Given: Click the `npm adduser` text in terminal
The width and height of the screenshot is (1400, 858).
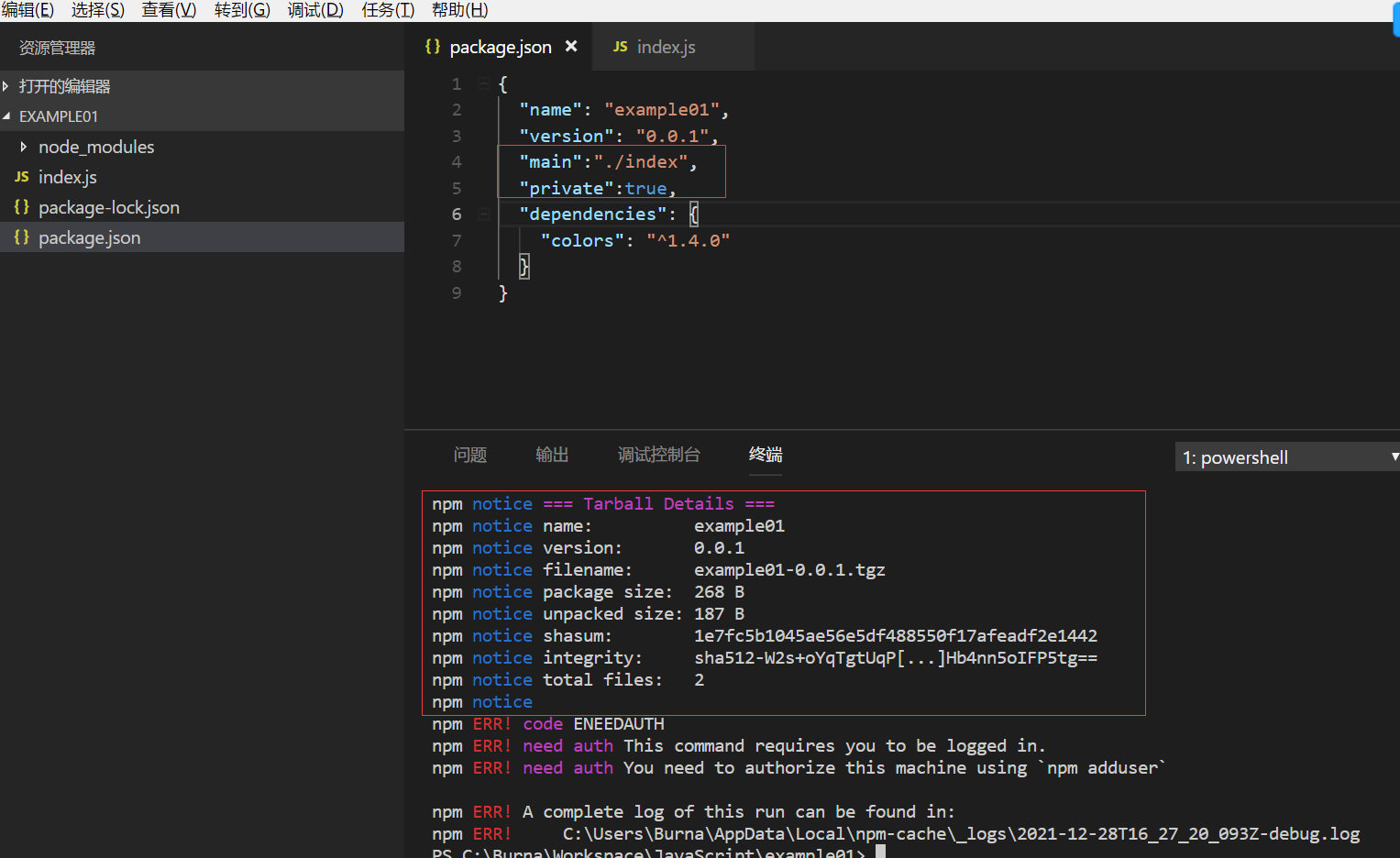Looking at the screenshot, I should click(x=1101, y=768).
